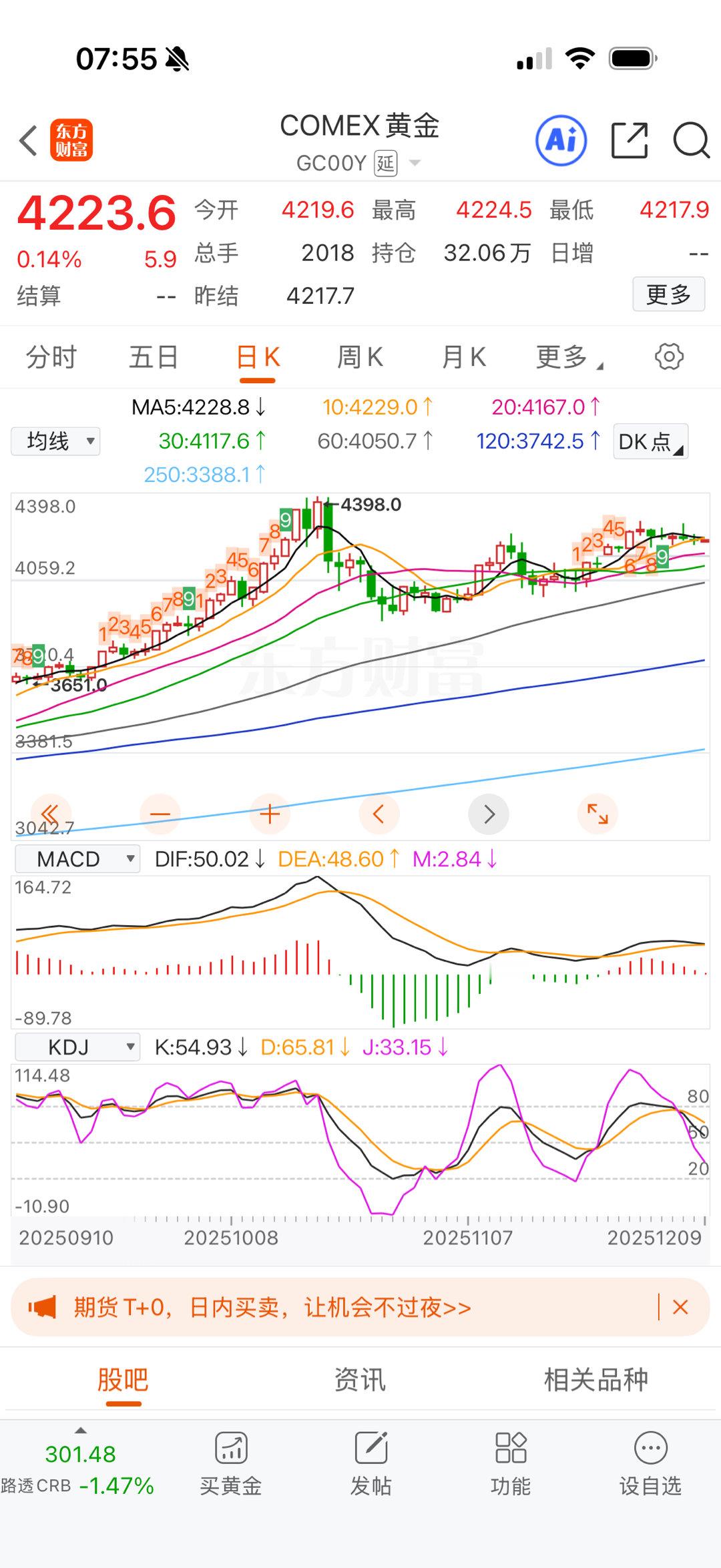Tap the DEA:48.60 readout
The image size is (721, 1568).
click(x=338, y=858)
